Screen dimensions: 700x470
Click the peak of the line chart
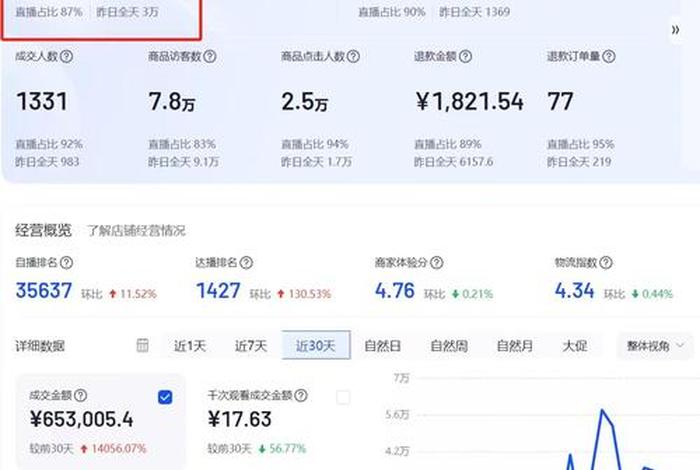[602, 409]
